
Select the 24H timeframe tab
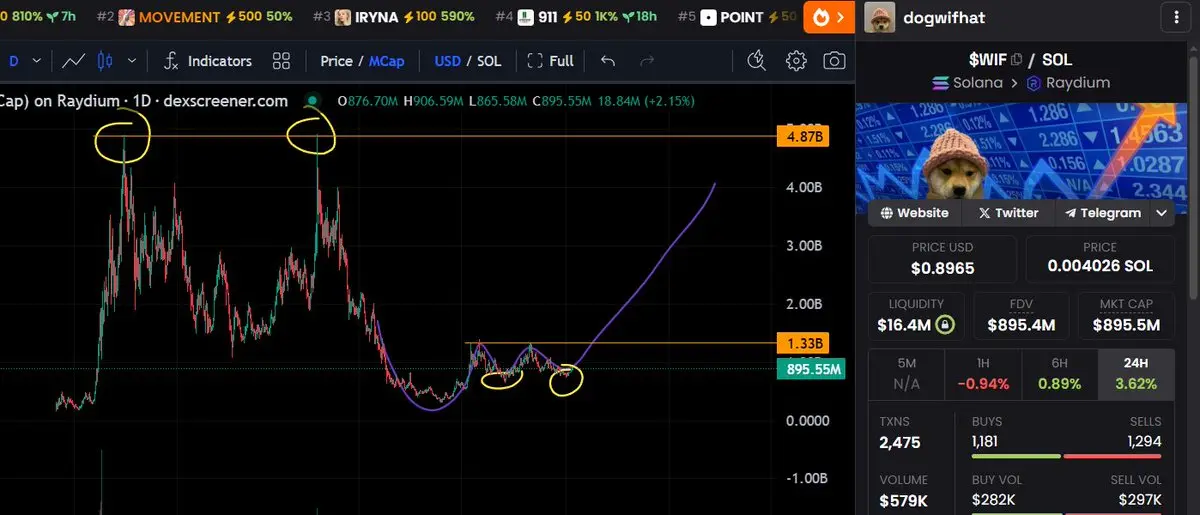1136,374
